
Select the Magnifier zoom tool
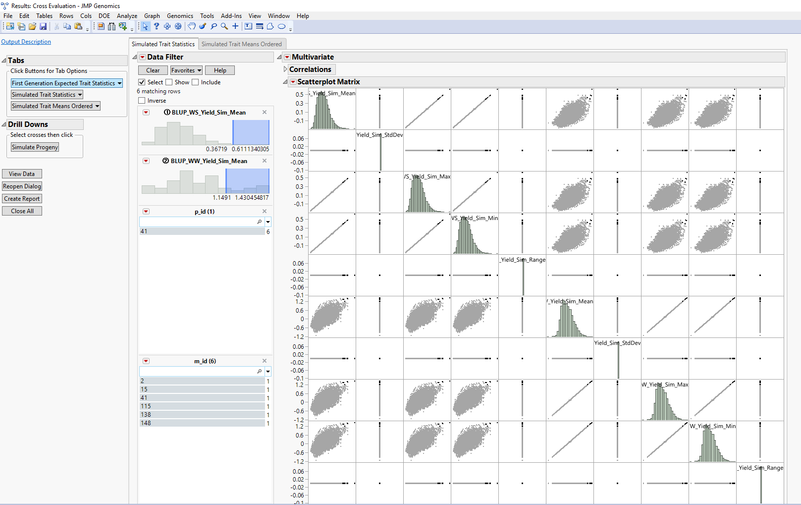tap(224, 26)
